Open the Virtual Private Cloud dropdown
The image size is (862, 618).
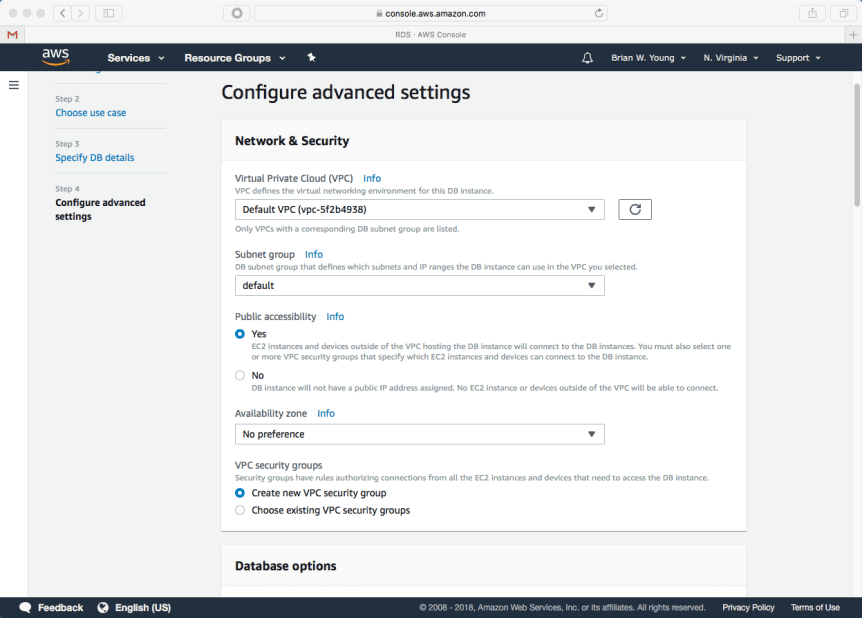(x=419, y=210)
